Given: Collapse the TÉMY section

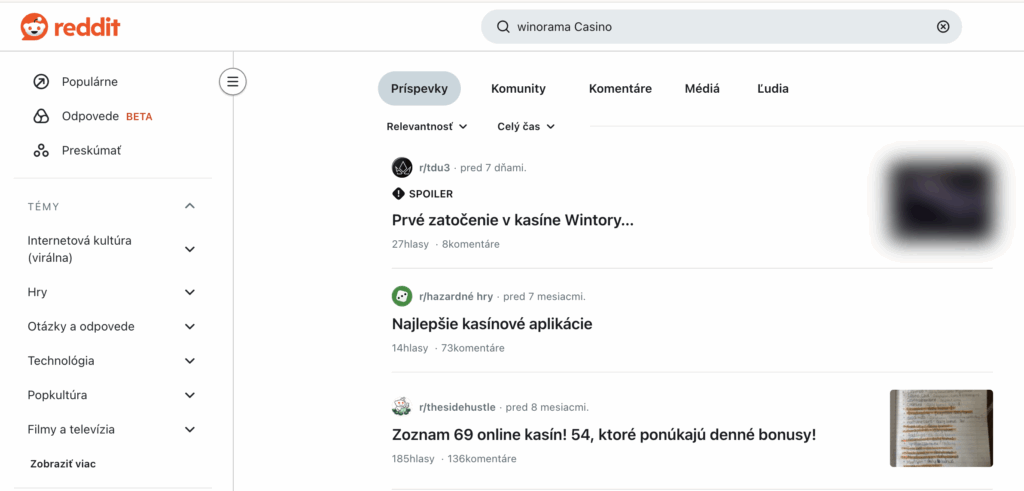Looking at the screenshot, I should click(x=190, y=206).
